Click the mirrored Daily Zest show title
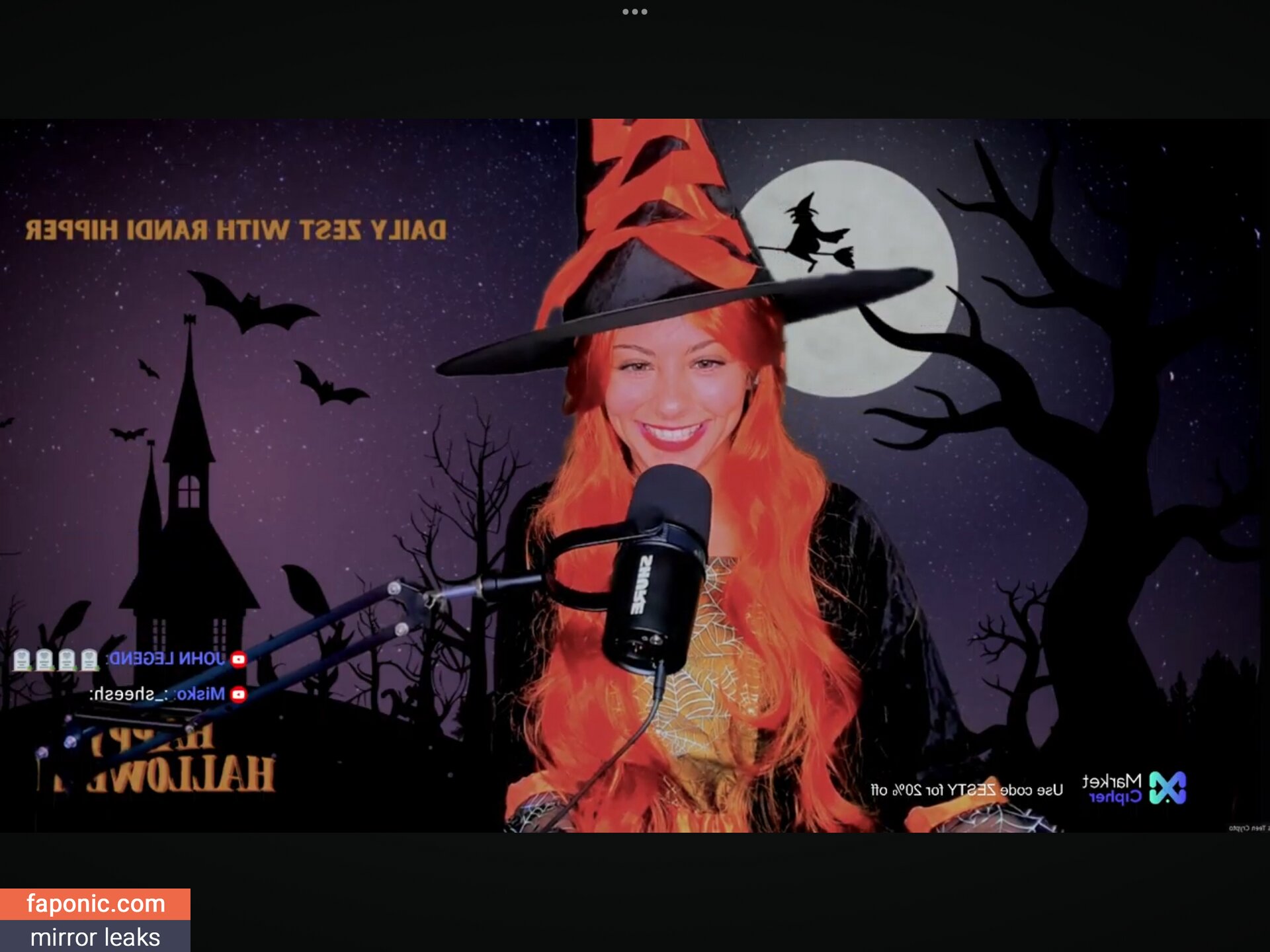1270x952 pixels. pyautogui.click(x=235, y=230)
